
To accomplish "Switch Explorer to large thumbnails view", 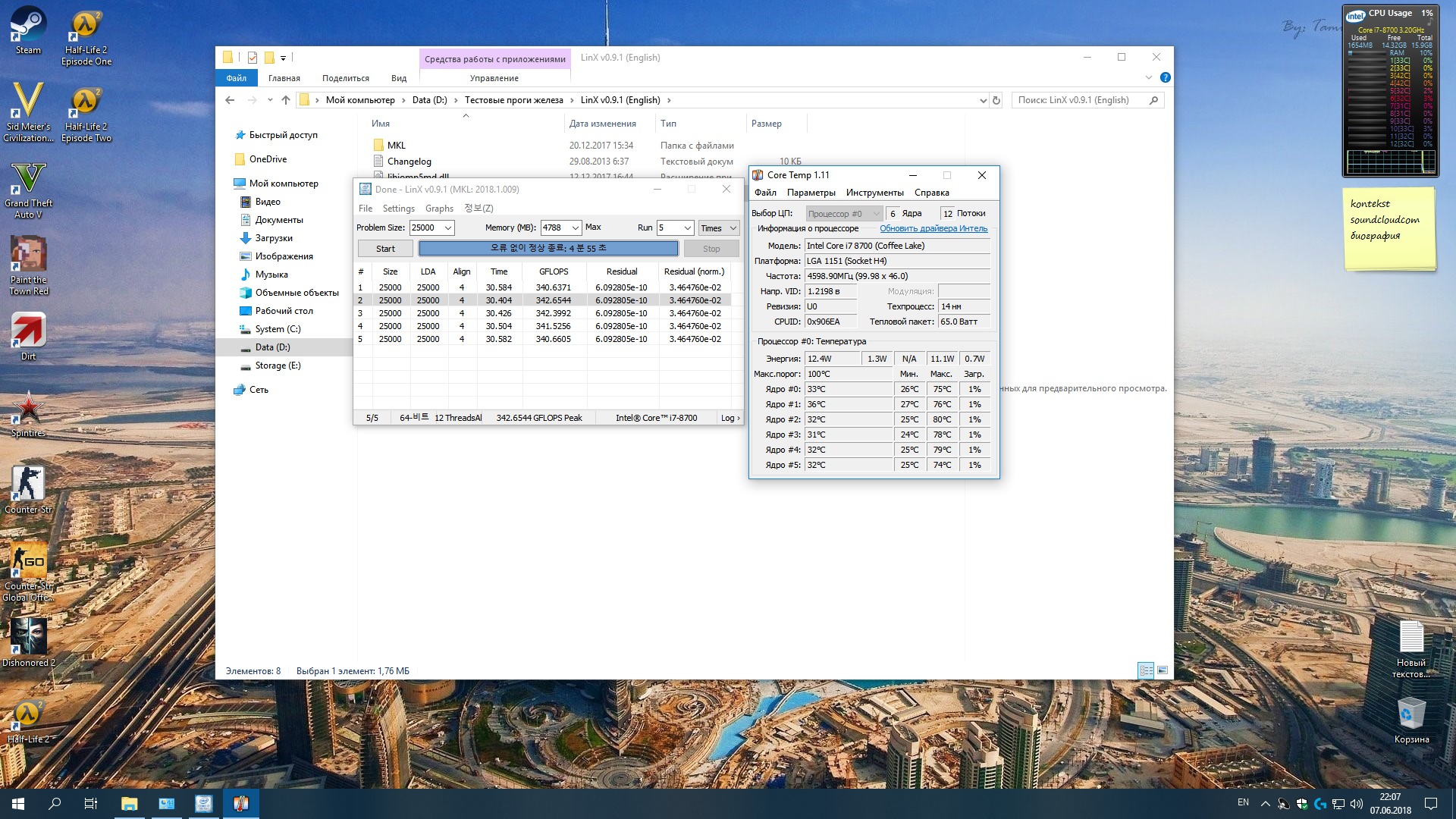I will (1162, 670).
